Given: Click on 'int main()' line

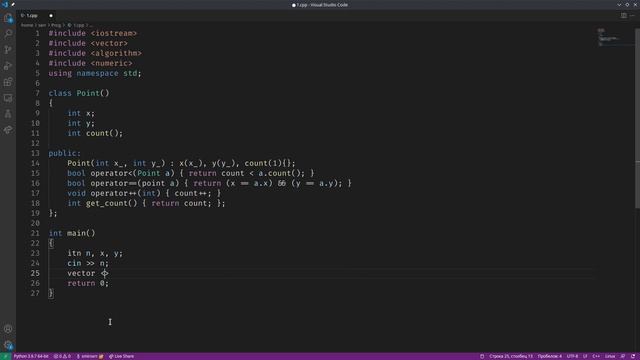Looking at the screenshot, I should coord(72,233).
